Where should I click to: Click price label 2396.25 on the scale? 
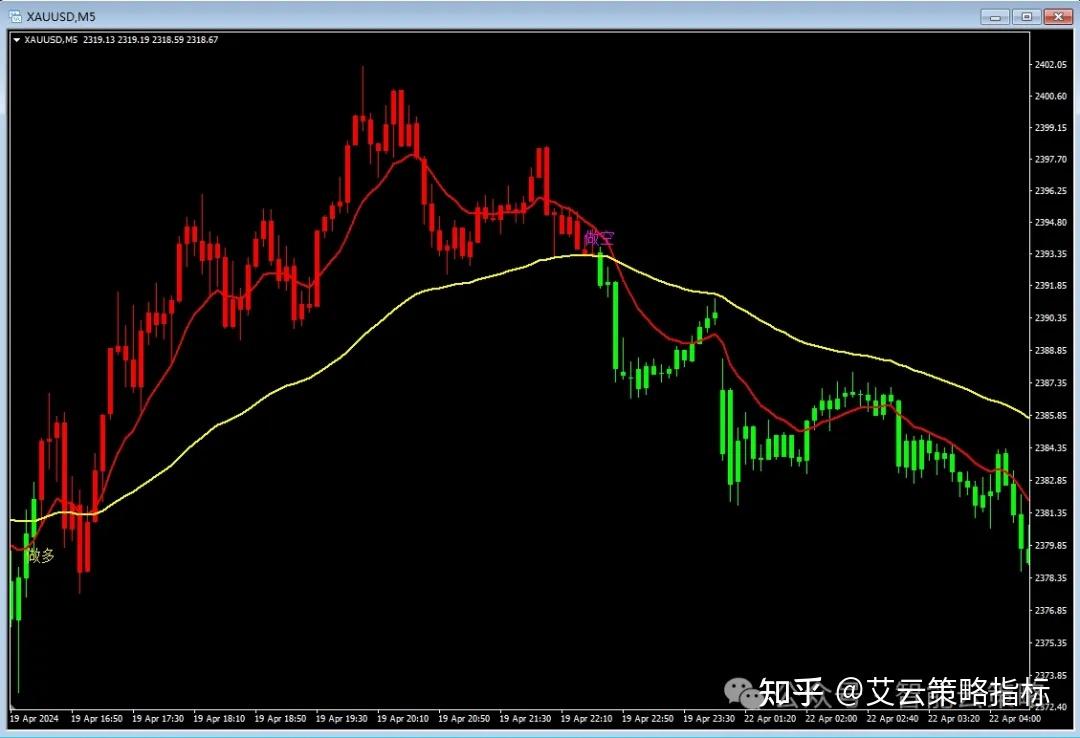(x=1050, y=190)
